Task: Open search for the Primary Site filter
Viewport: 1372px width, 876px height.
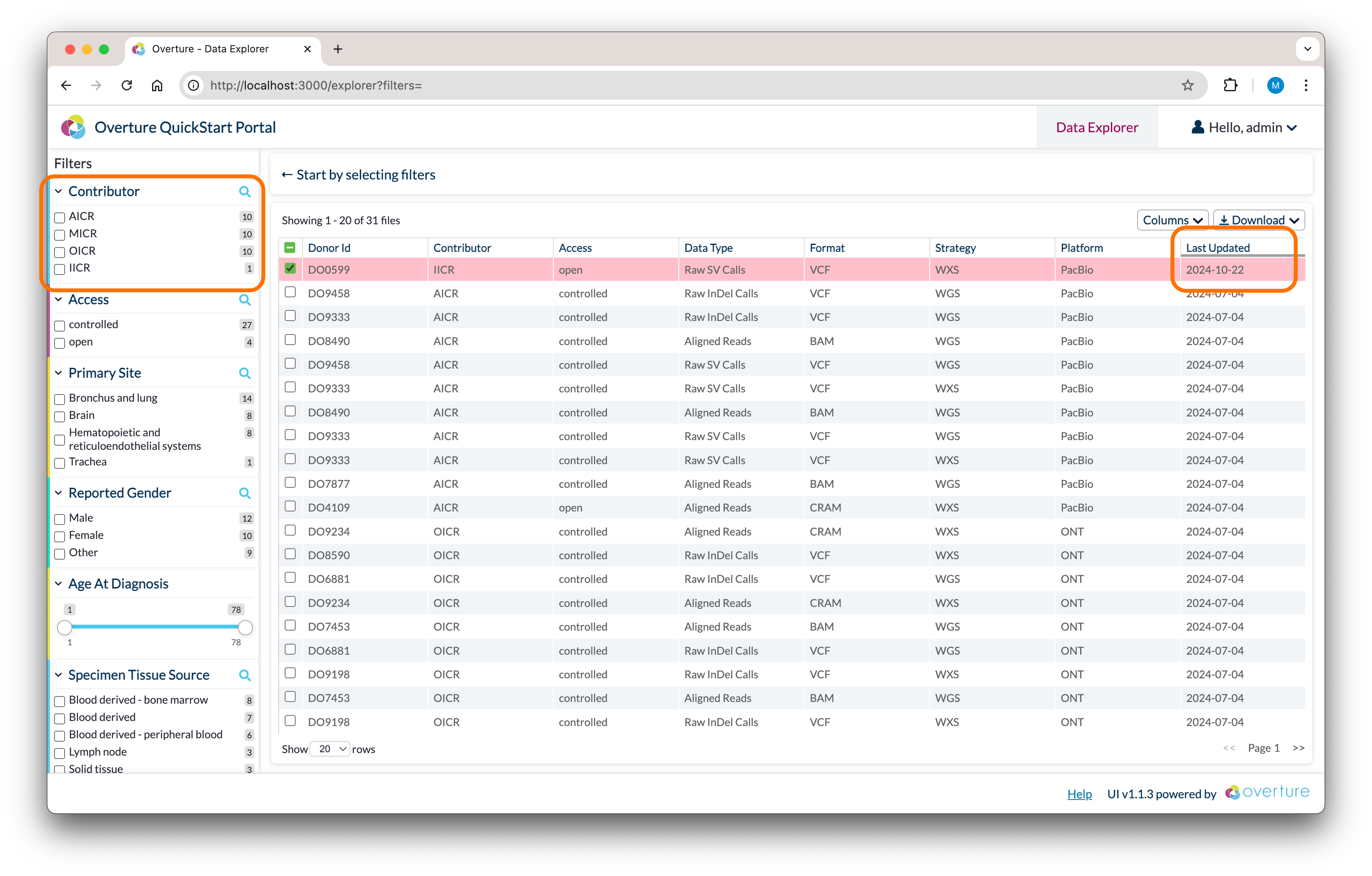Action: (x=245, y=374)
